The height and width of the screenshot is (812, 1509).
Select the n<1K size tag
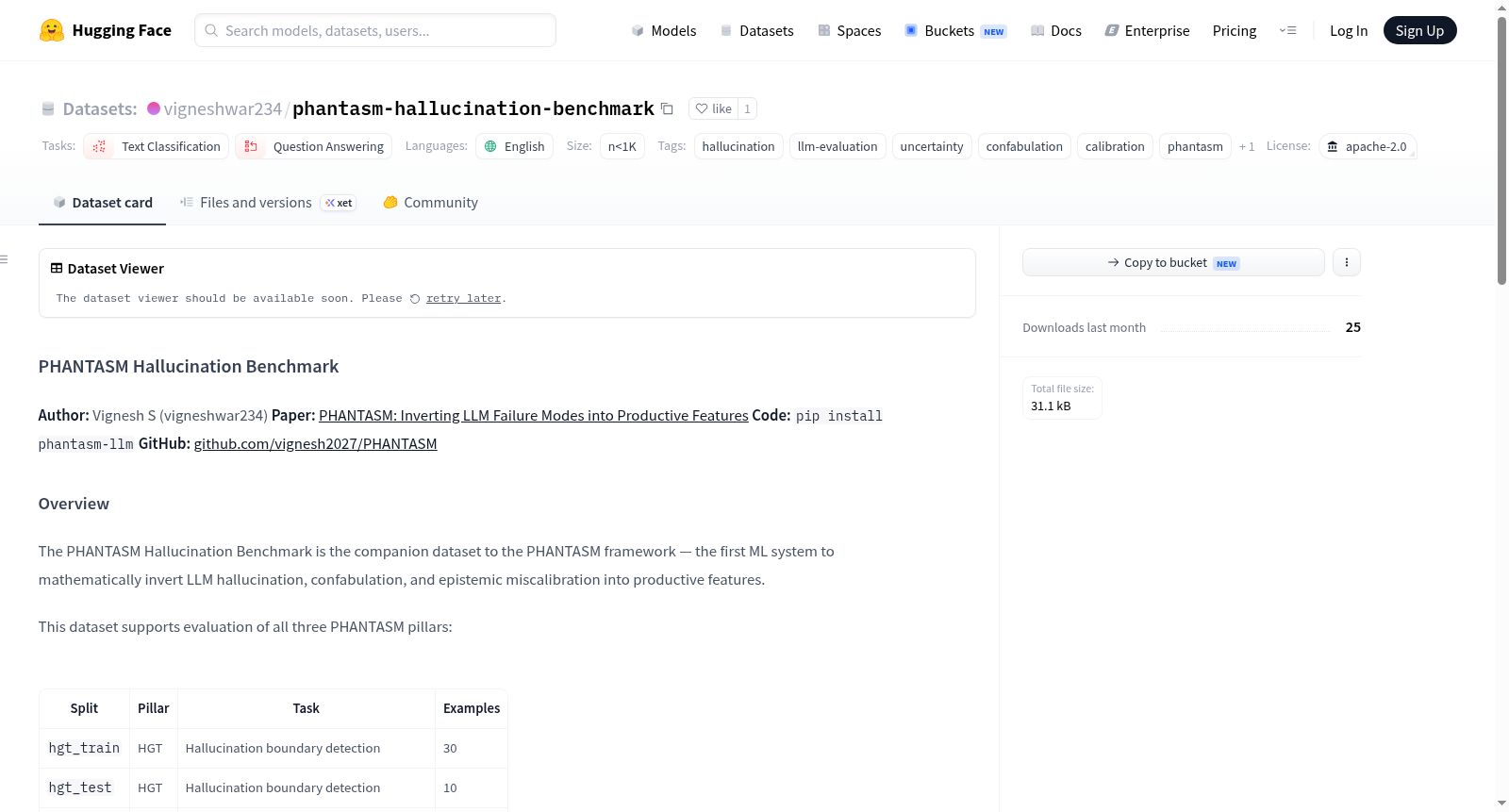[x=622, y=146]
